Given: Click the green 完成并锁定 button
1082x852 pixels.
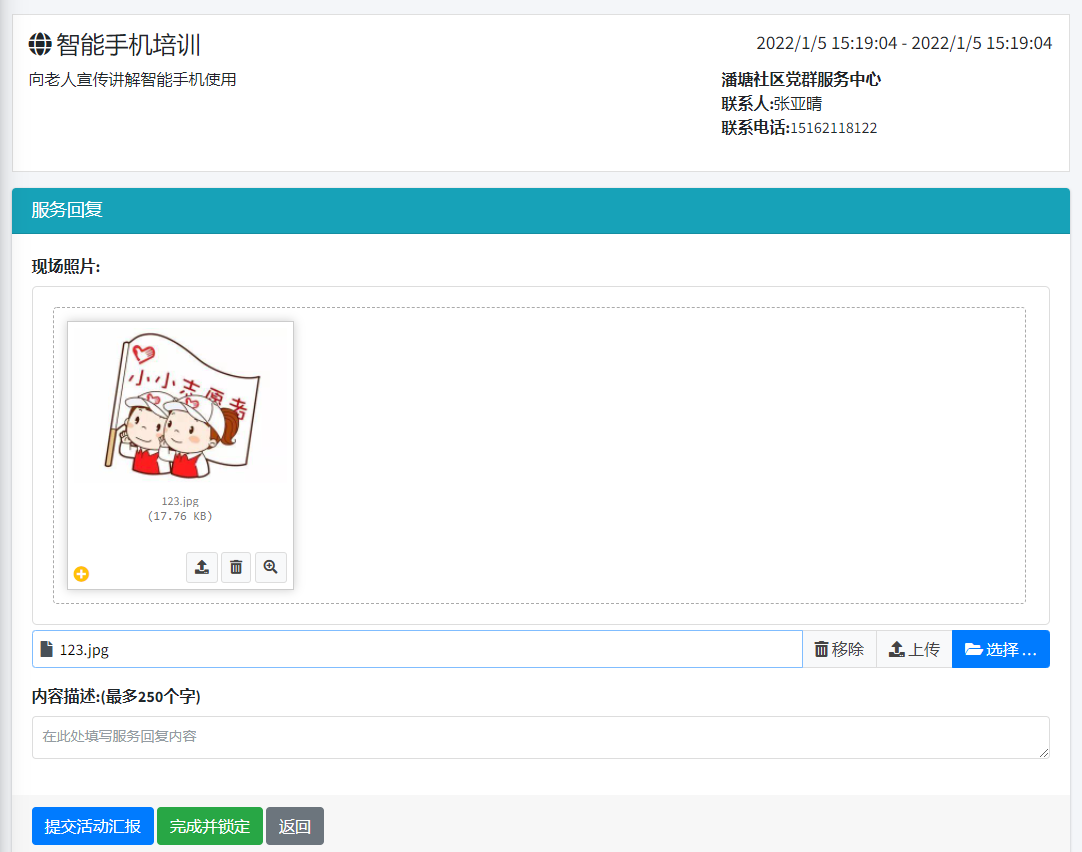Looking at the screenshot, I should click(x=210, y=826).
